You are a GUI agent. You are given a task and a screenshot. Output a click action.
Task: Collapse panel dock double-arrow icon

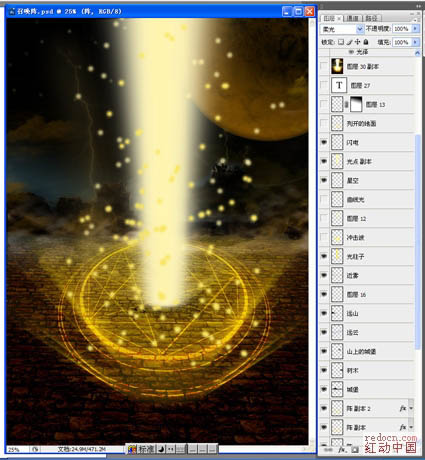(418, 6)
